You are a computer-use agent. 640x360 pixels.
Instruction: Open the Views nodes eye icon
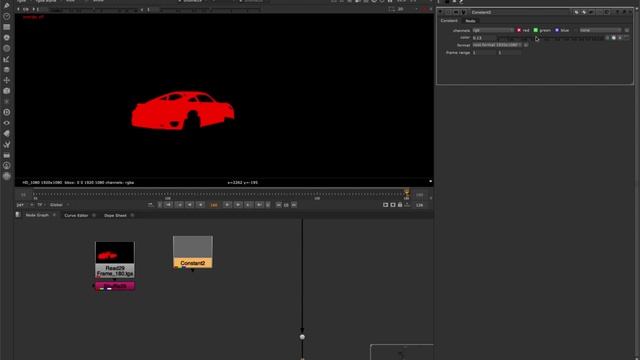click(x=7, y=123)
